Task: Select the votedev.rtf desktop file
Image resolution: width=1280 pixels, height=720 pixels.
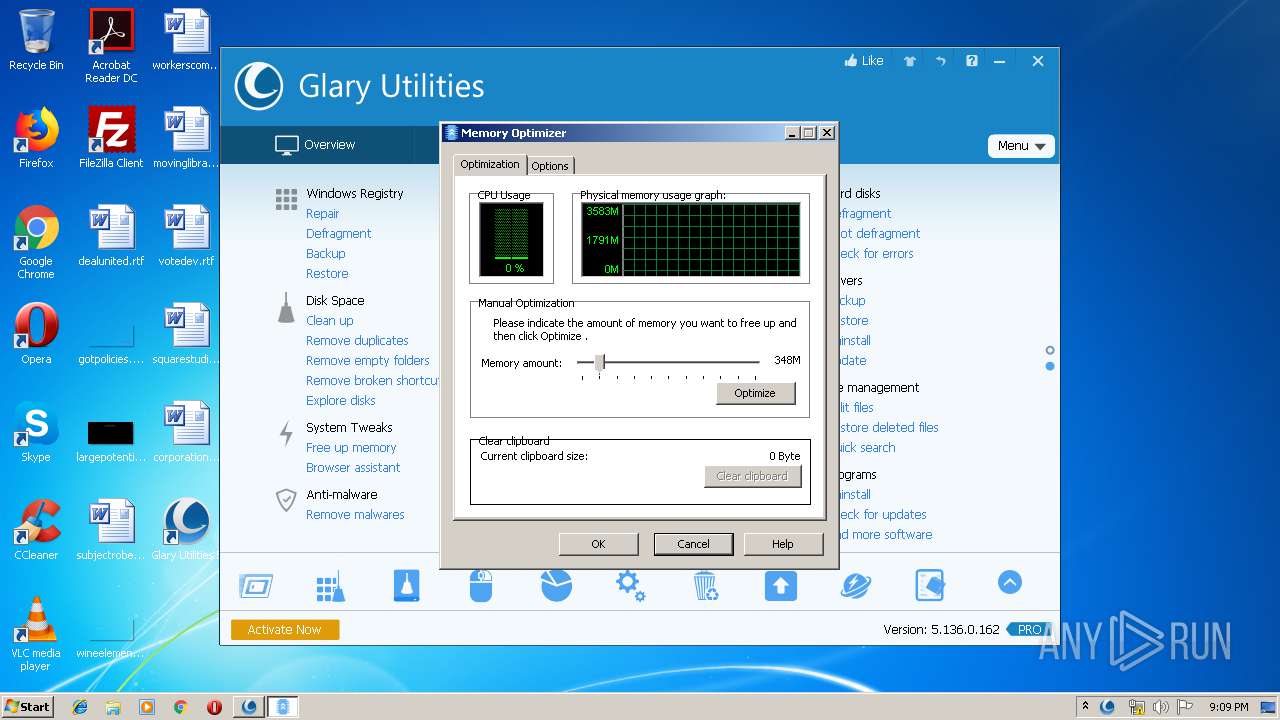Action: [186, 236]
